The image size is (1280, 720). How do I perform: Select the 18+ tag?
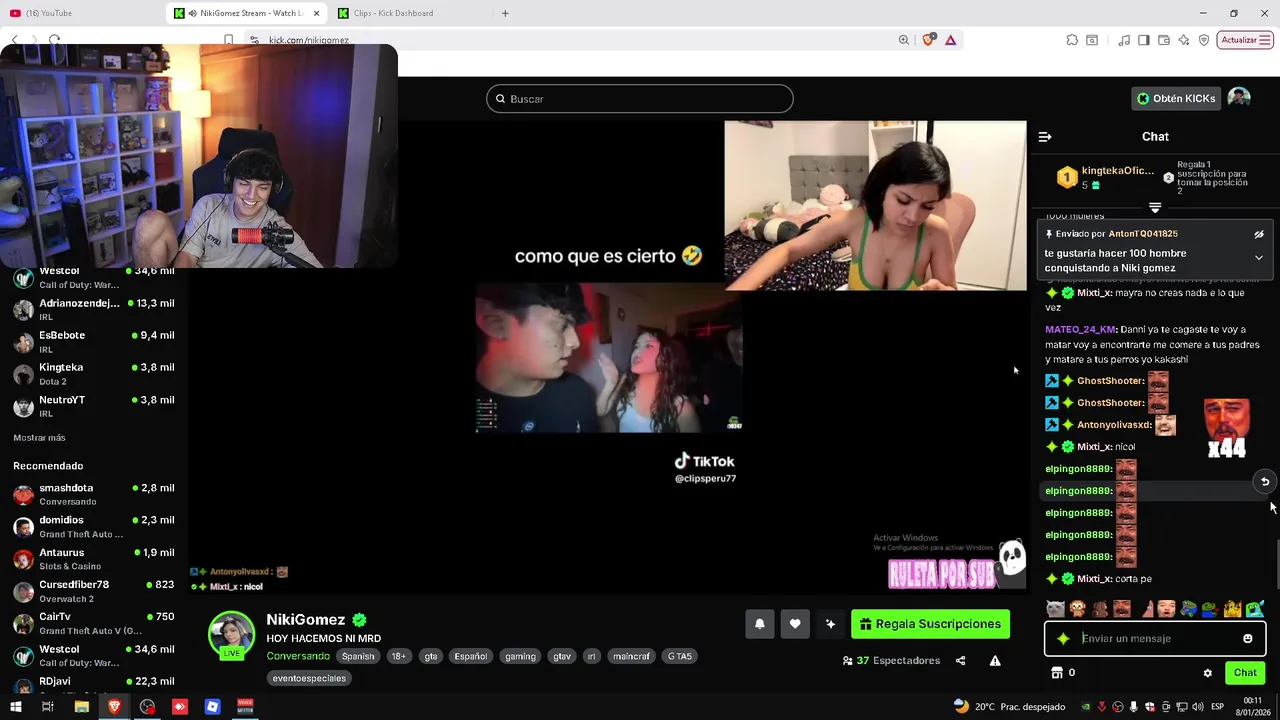coord(398,656)
